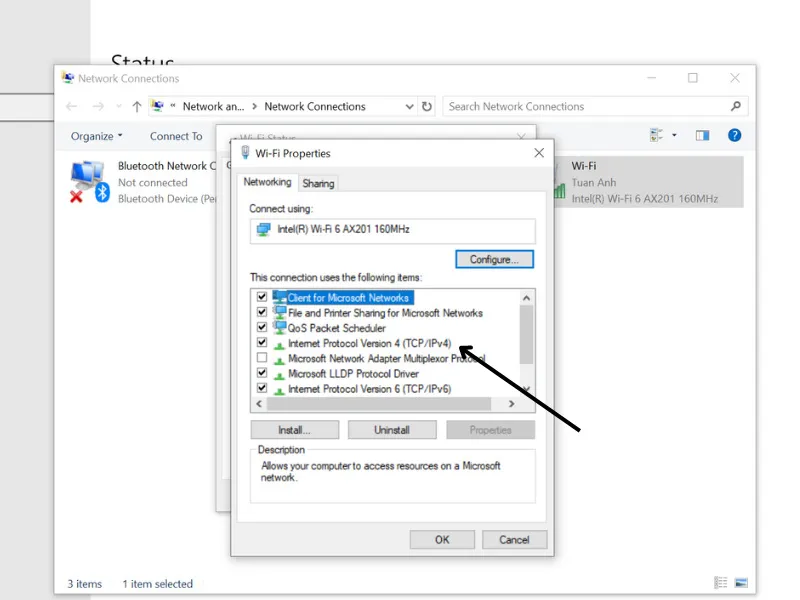Click the items list scroll left arrow
The width and height of the screenshot is (800, 600).
point(259,404)
